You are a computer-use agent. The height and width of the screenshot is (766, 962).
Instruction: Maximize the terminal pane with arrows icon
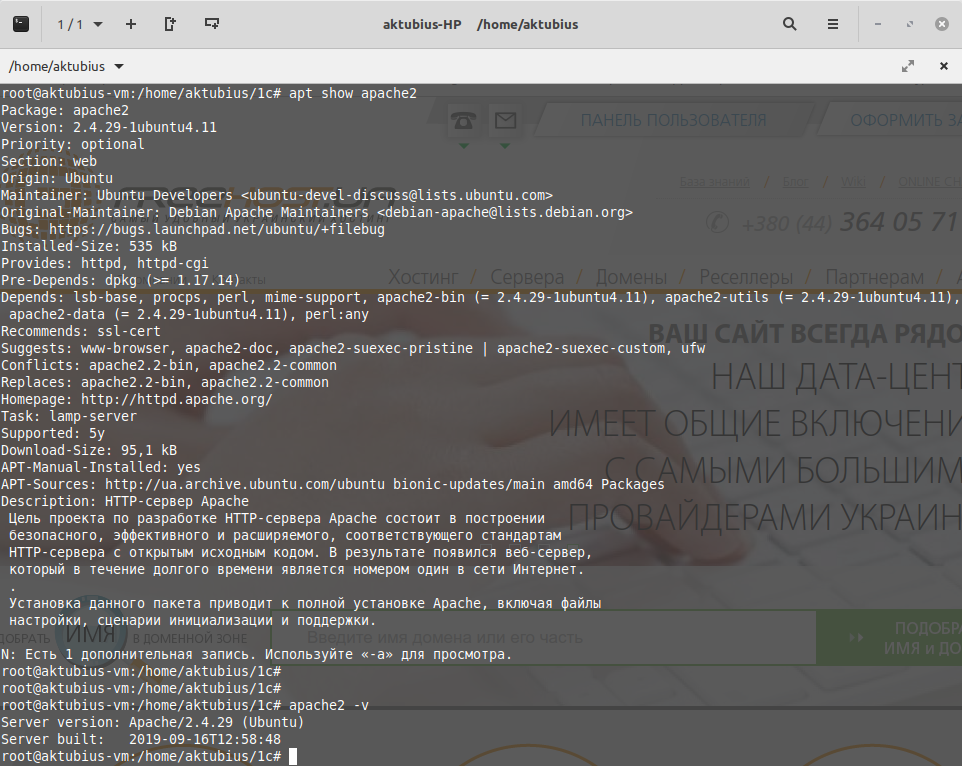coord(908,66)
